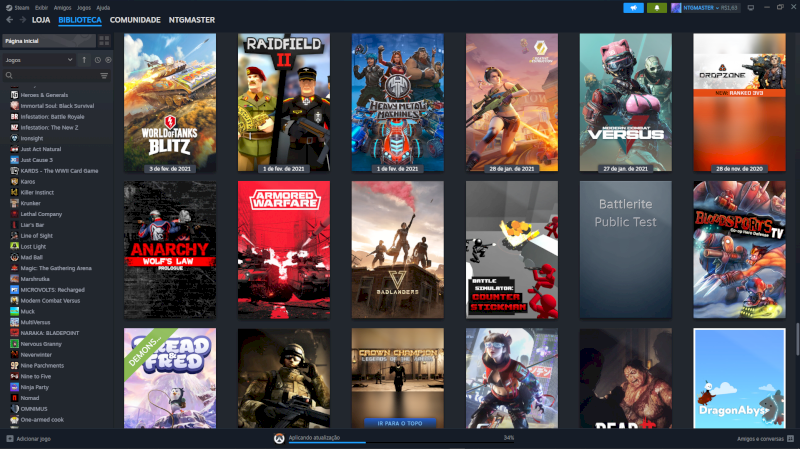The width and height of the screenshot is (800, 449).
Task: Click IR PARA O TOPO button
Action: click(399, 423)
